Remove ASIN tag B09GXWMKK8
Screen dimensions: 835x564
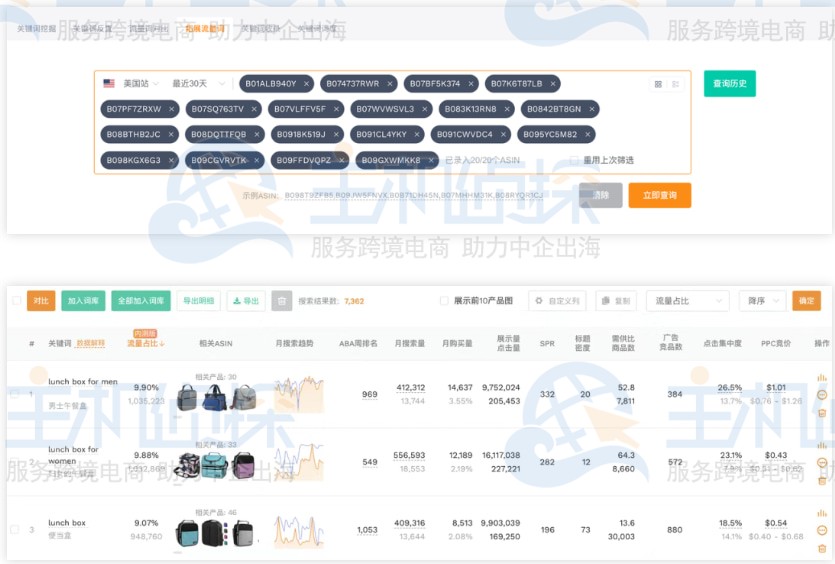(x=431, y=160)
